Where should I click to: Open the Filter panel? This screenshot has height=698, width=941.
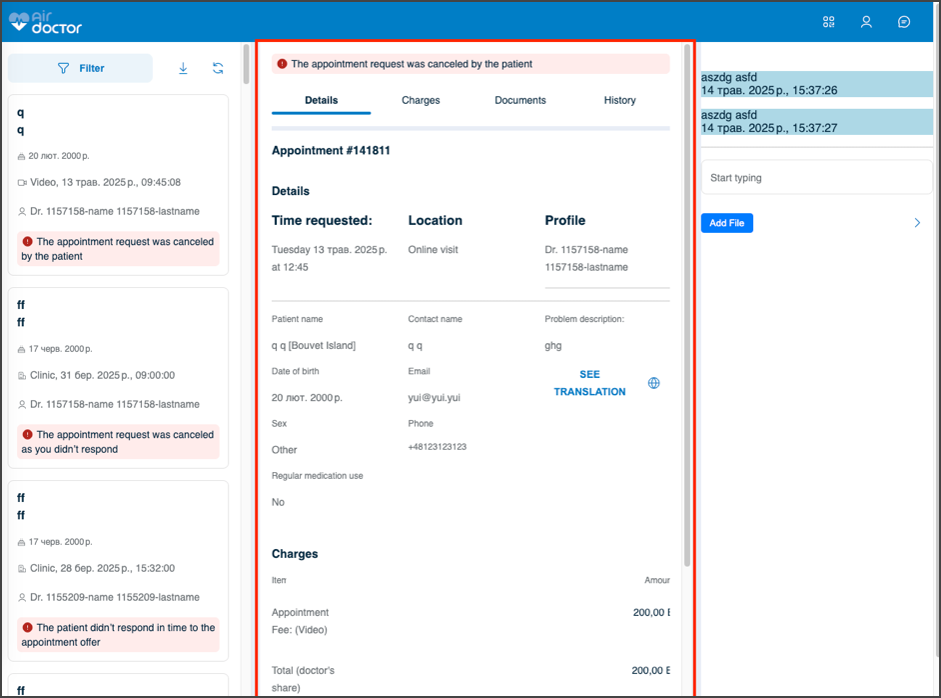click(x=80, y=68)
